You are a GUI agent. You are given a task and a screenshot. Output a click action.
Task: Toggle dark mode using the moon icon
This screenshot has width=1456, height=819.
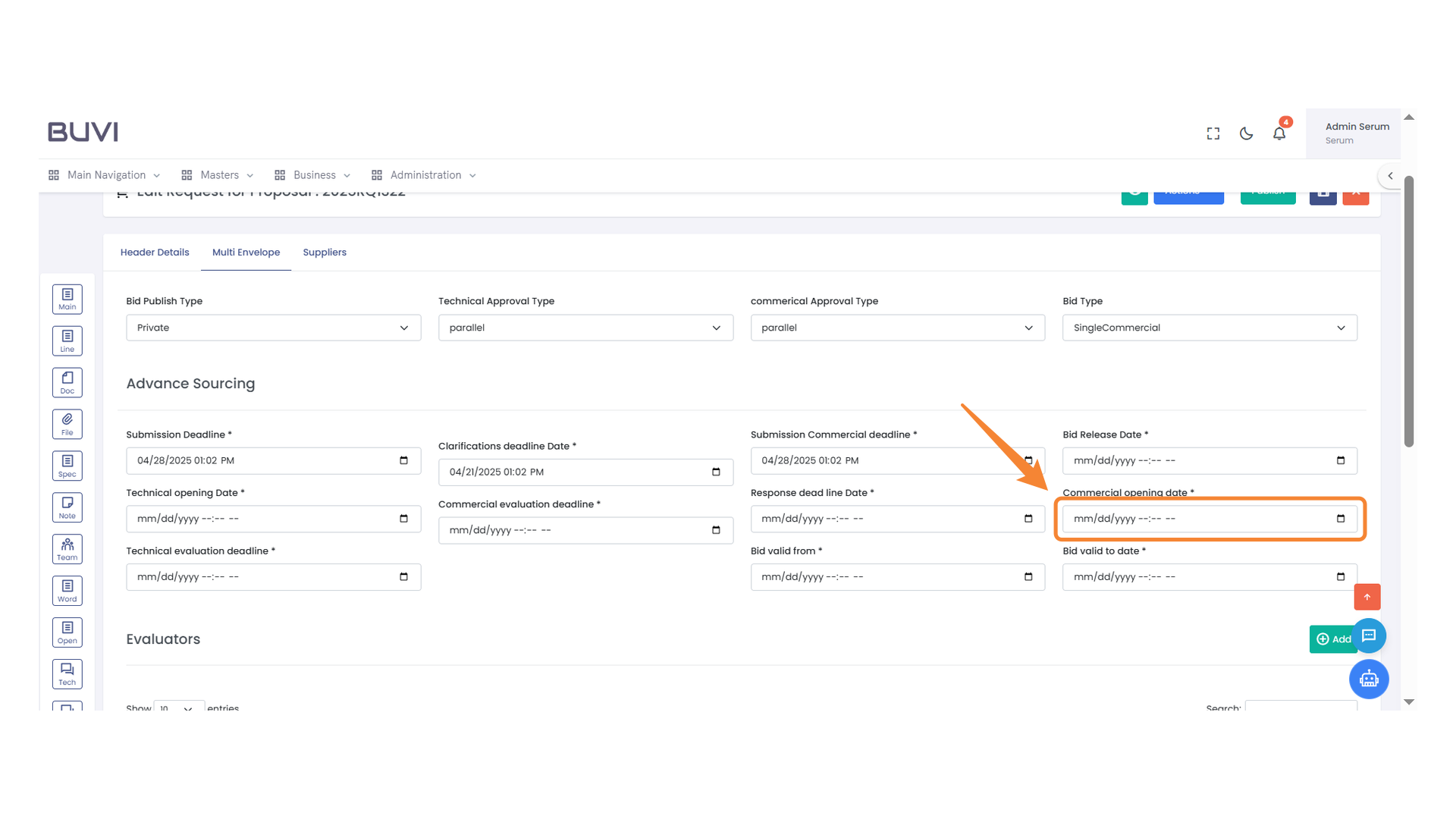[1246, 133]
